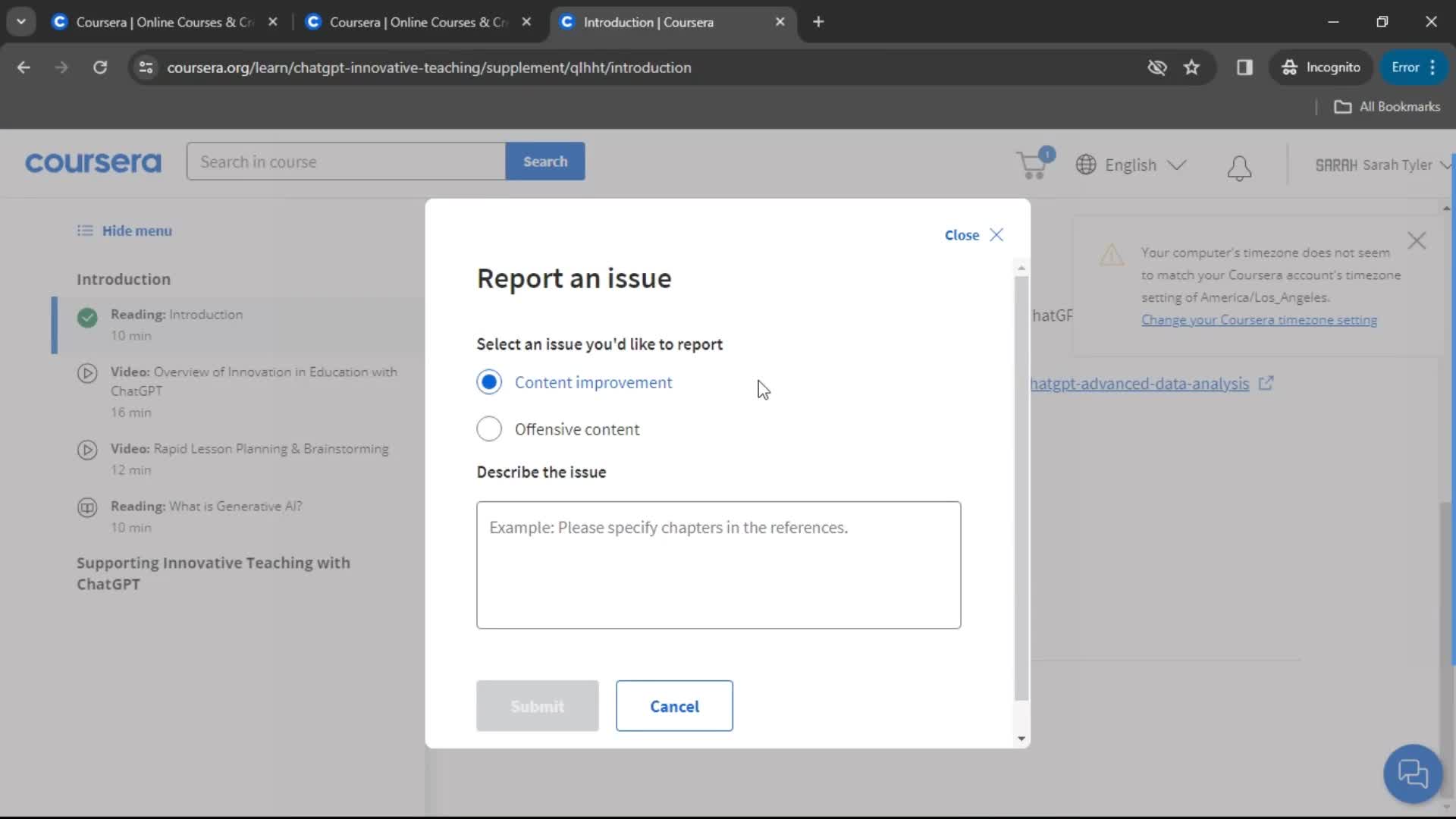Submit the reported issue form
The height and width of the screenshot is (819, 1456).
538,706
